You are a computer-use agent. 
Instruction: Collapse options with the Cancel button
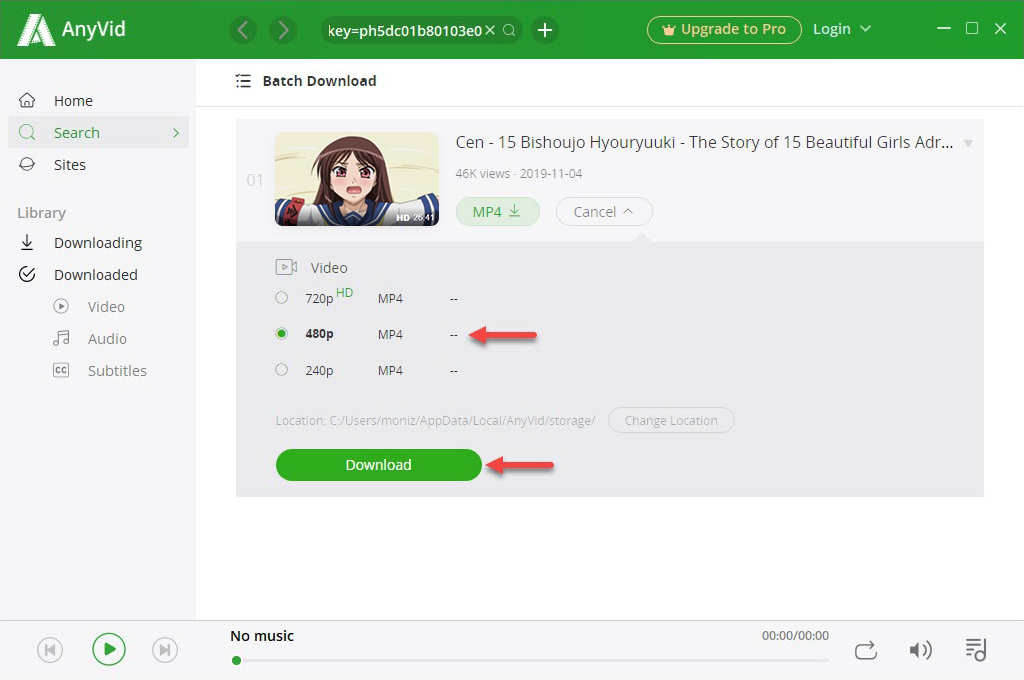603,212
